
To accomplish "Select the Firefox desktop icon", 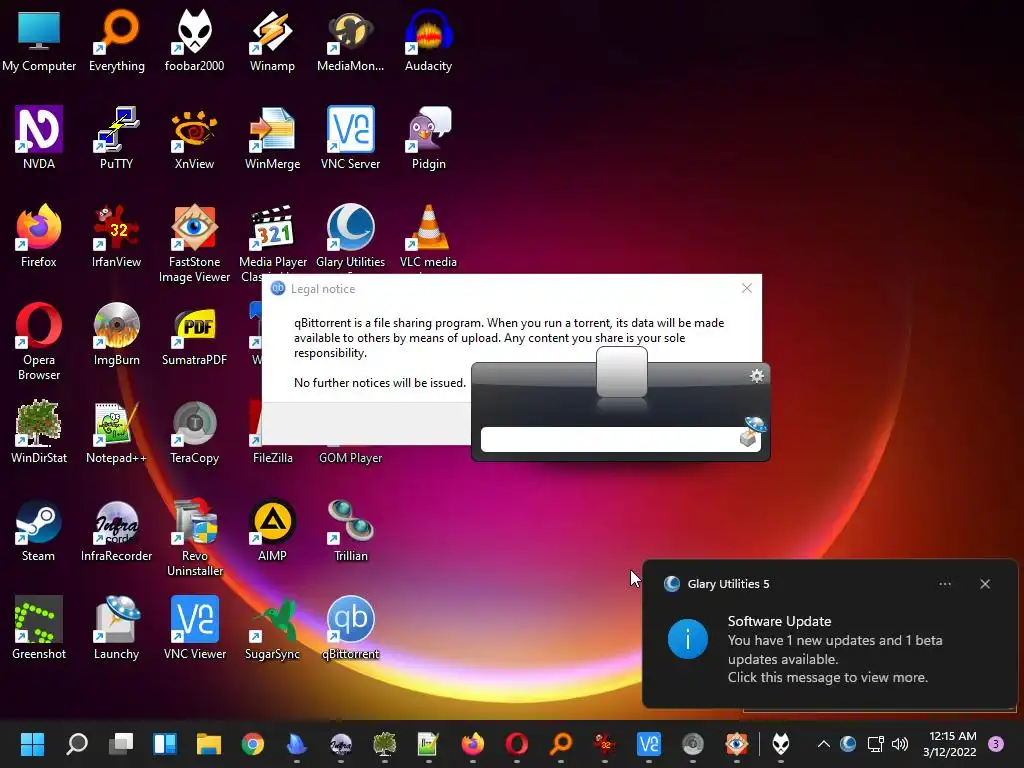I will coord(39,235).
